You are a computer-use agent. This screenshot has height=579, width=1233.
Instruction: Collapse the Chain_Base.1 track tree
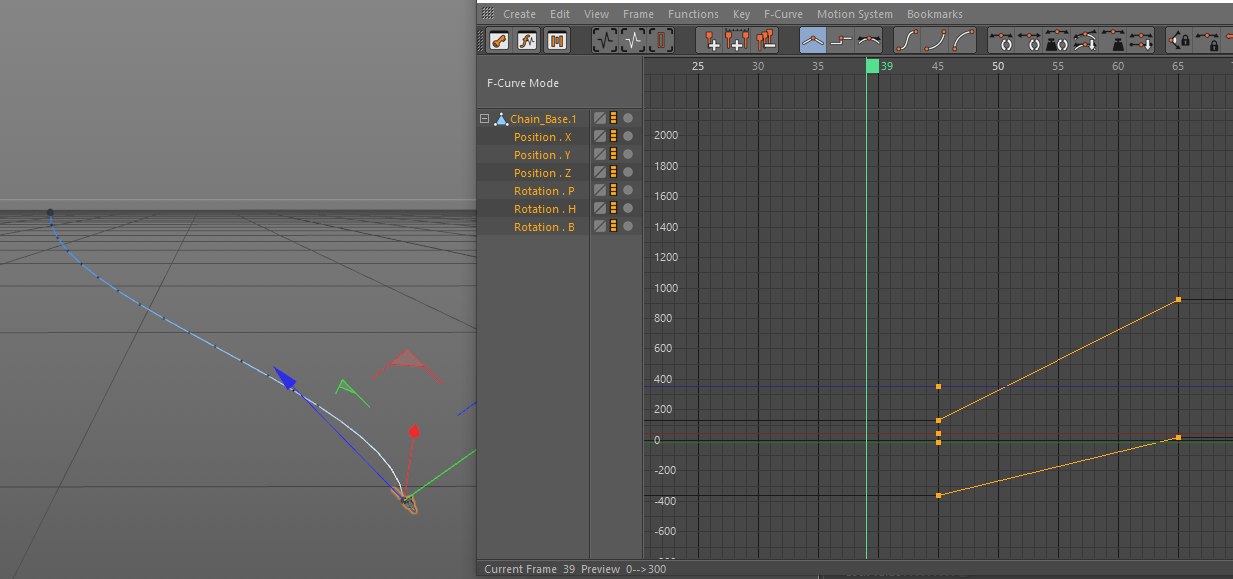[x=485, y=119]
